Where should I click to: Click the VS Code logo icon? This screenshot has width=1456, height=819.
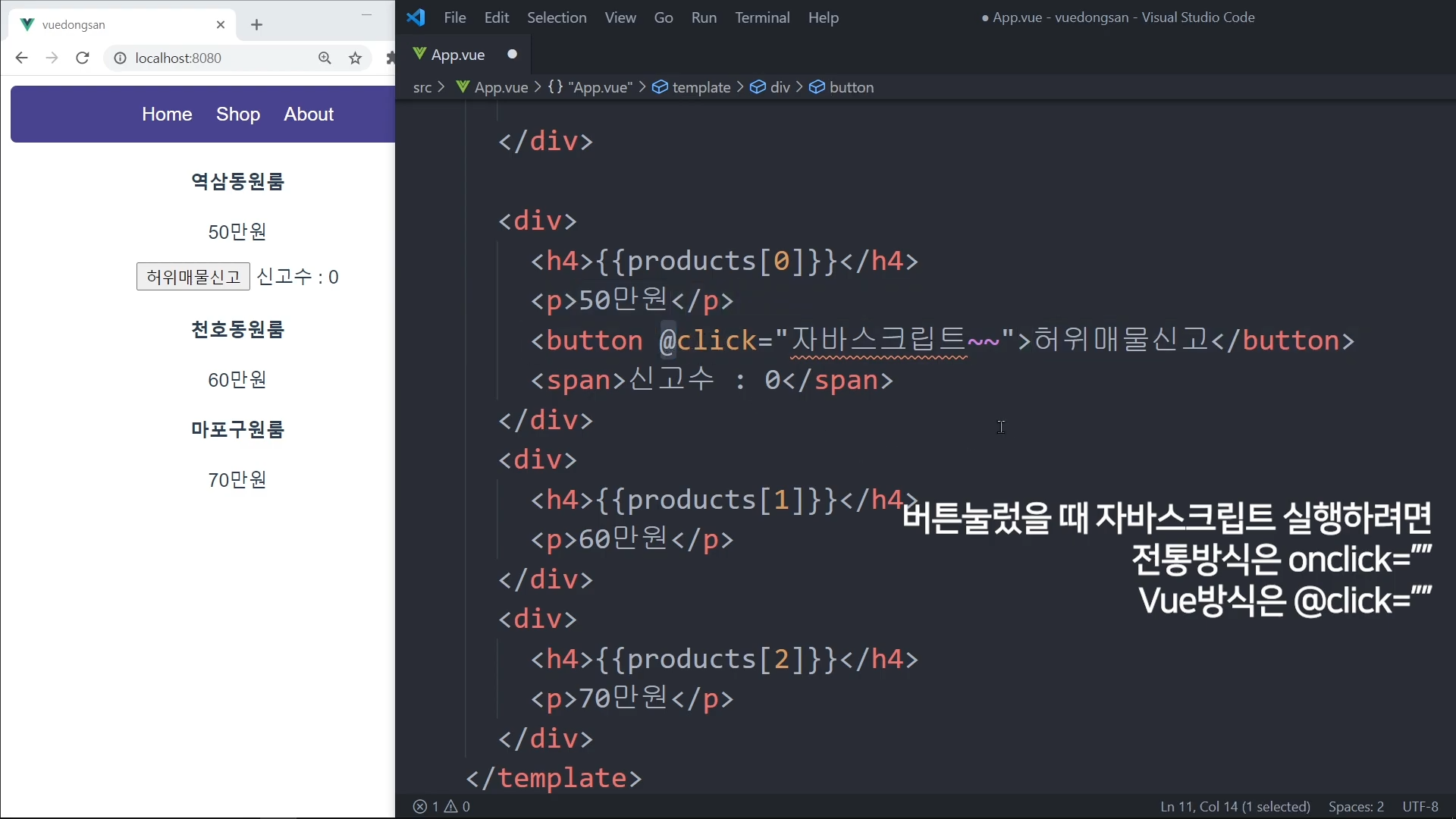pos(416,17)
